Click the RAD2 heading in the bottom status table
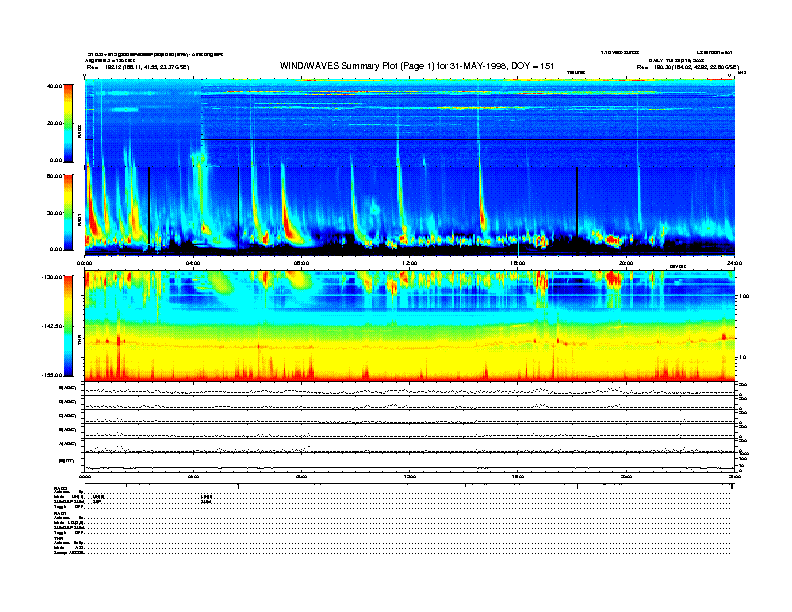Viewport: 792px width, 612px height. pyautogui.click(x=60, y=488)
